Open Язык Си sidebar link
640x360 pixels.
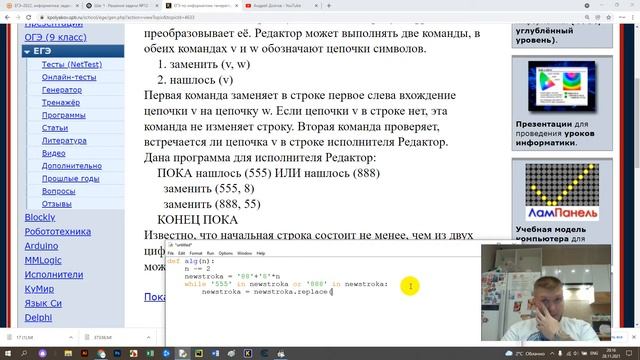[x=43, y=303]
